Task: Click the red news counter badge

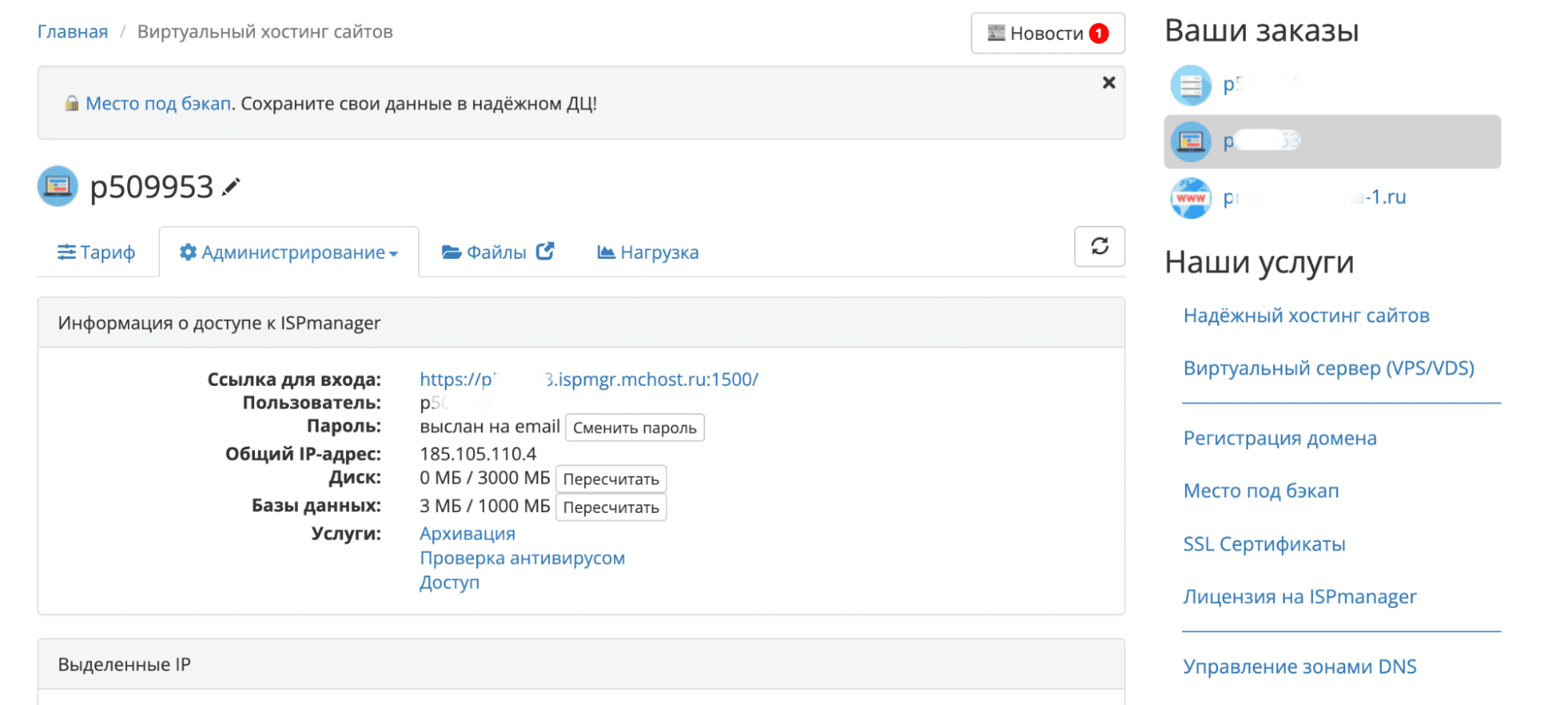Action: coord(1099,34)
